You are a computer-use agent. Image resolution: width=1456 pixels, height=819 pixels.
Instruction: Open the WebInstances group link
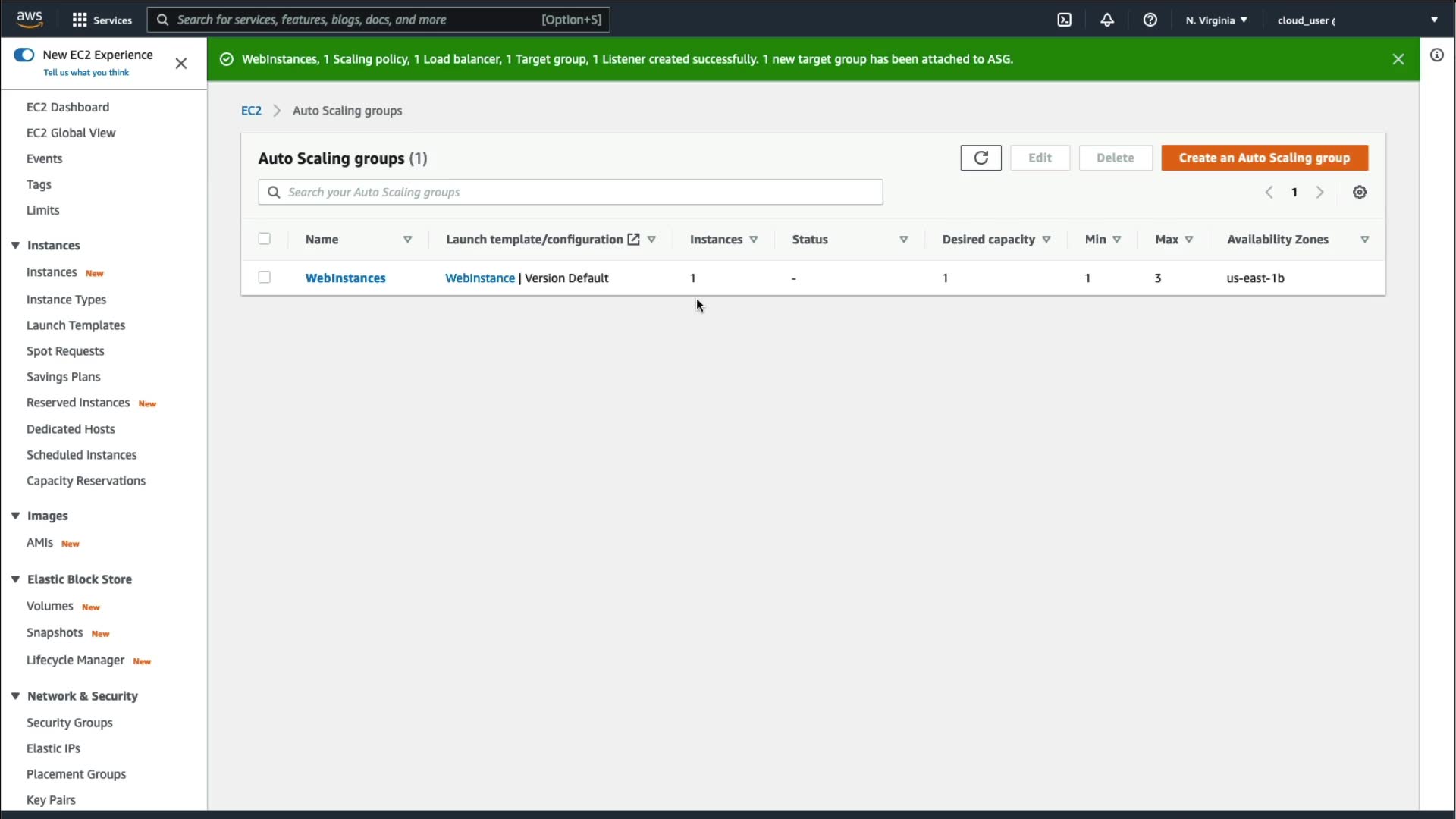pos(345,278)
